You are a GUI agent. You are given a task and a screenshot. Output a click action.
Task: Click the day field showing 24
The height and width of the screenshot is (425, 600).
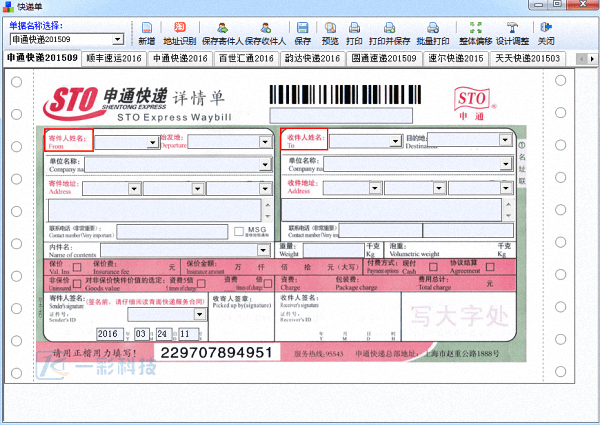[x=164, y=334]
